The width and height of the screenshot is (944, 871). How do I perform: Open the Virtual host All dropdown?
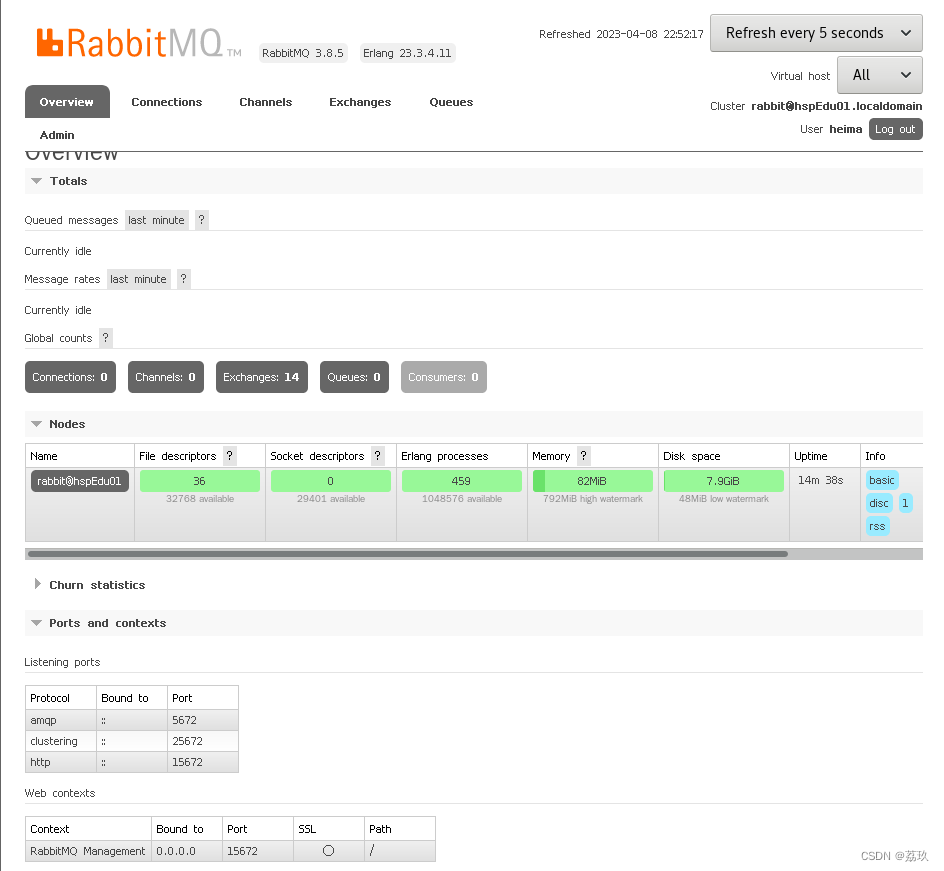coord(879,74)
